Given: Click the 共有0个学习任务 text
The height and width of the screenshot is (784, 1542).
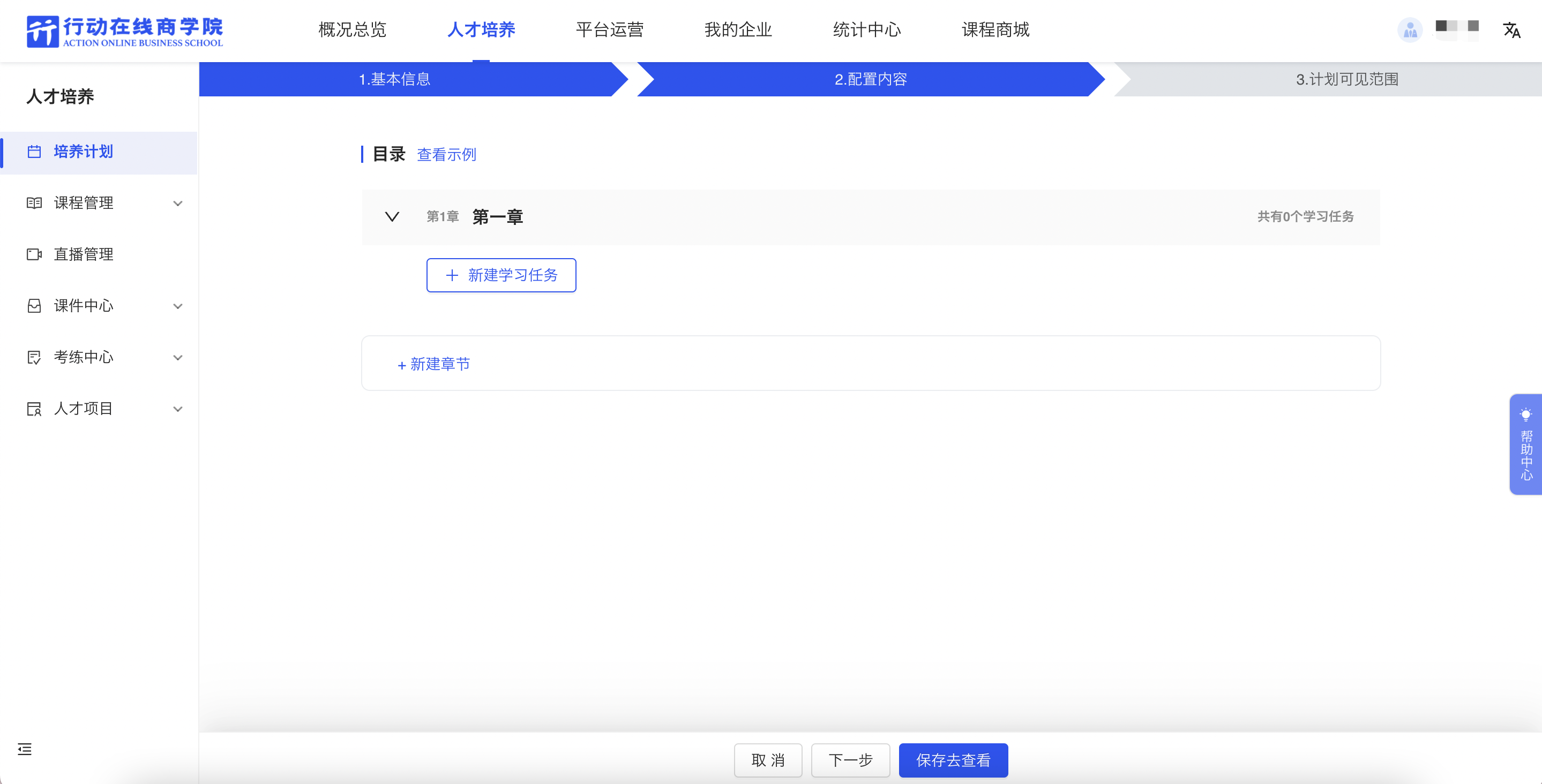Looking at the screenshot, I should [1306, 217].
